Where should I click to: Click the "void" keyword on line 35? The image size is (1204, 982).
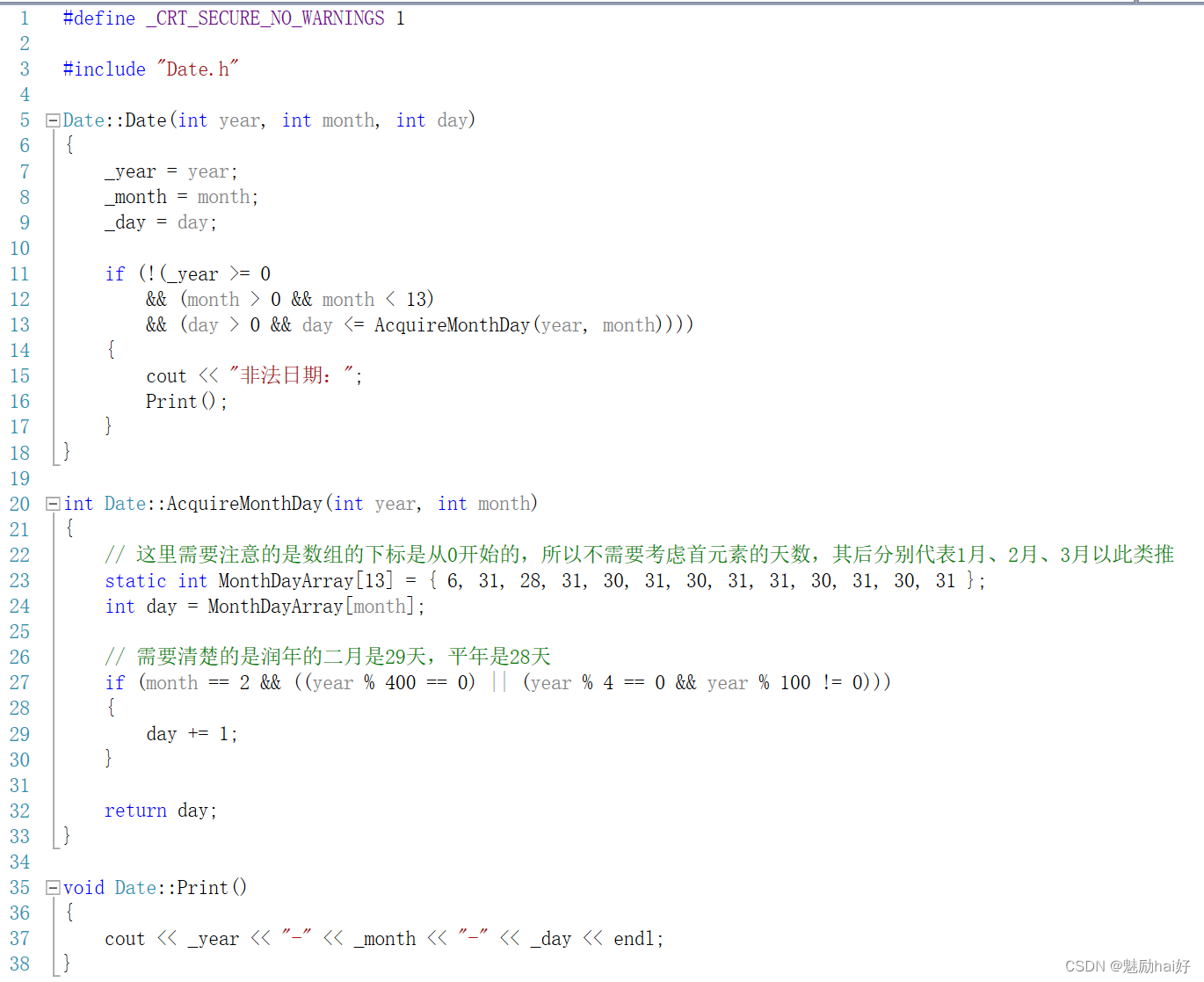83,888
